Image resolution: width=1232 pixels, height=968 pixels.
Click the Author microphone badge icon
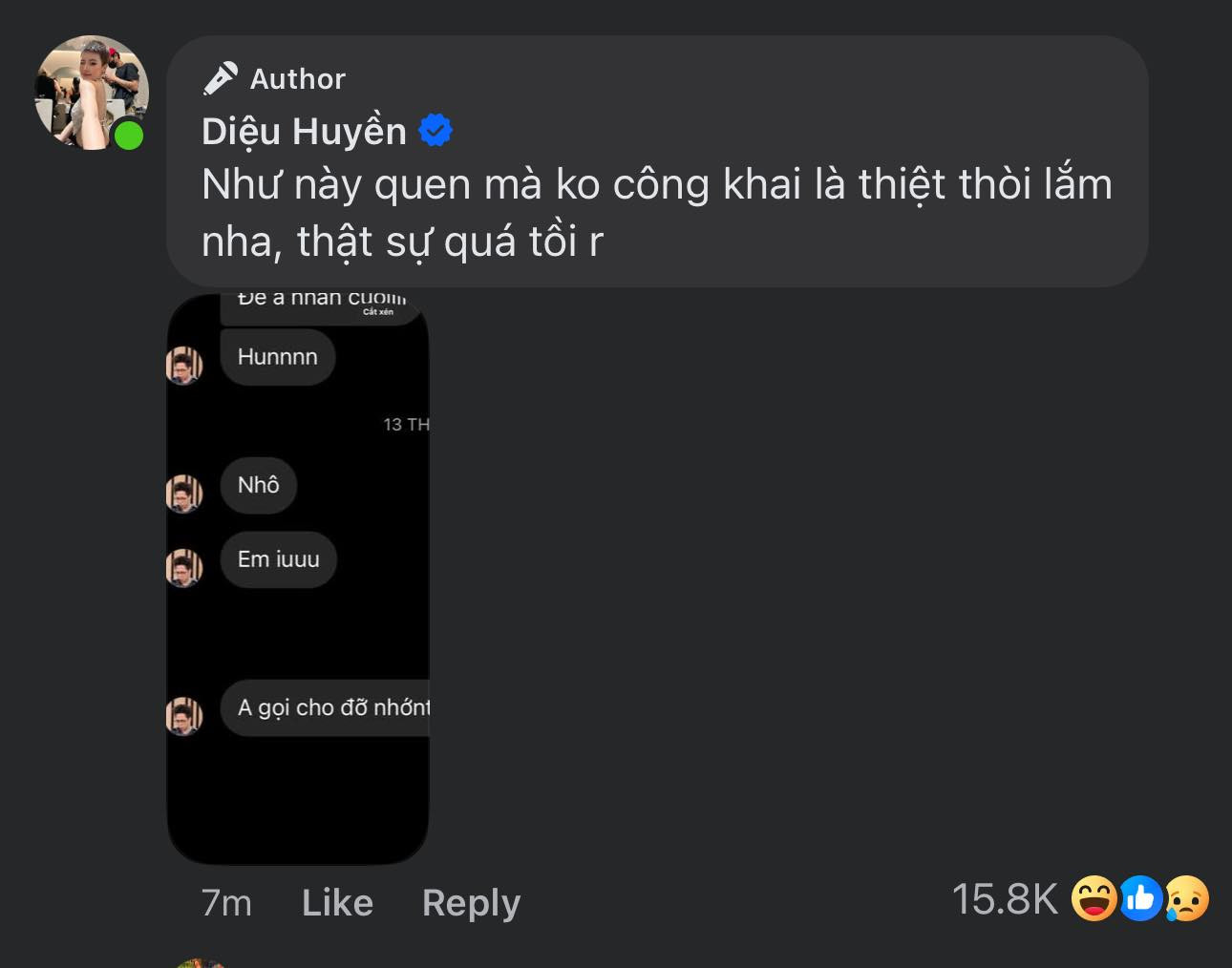click(x=220, y=79)
